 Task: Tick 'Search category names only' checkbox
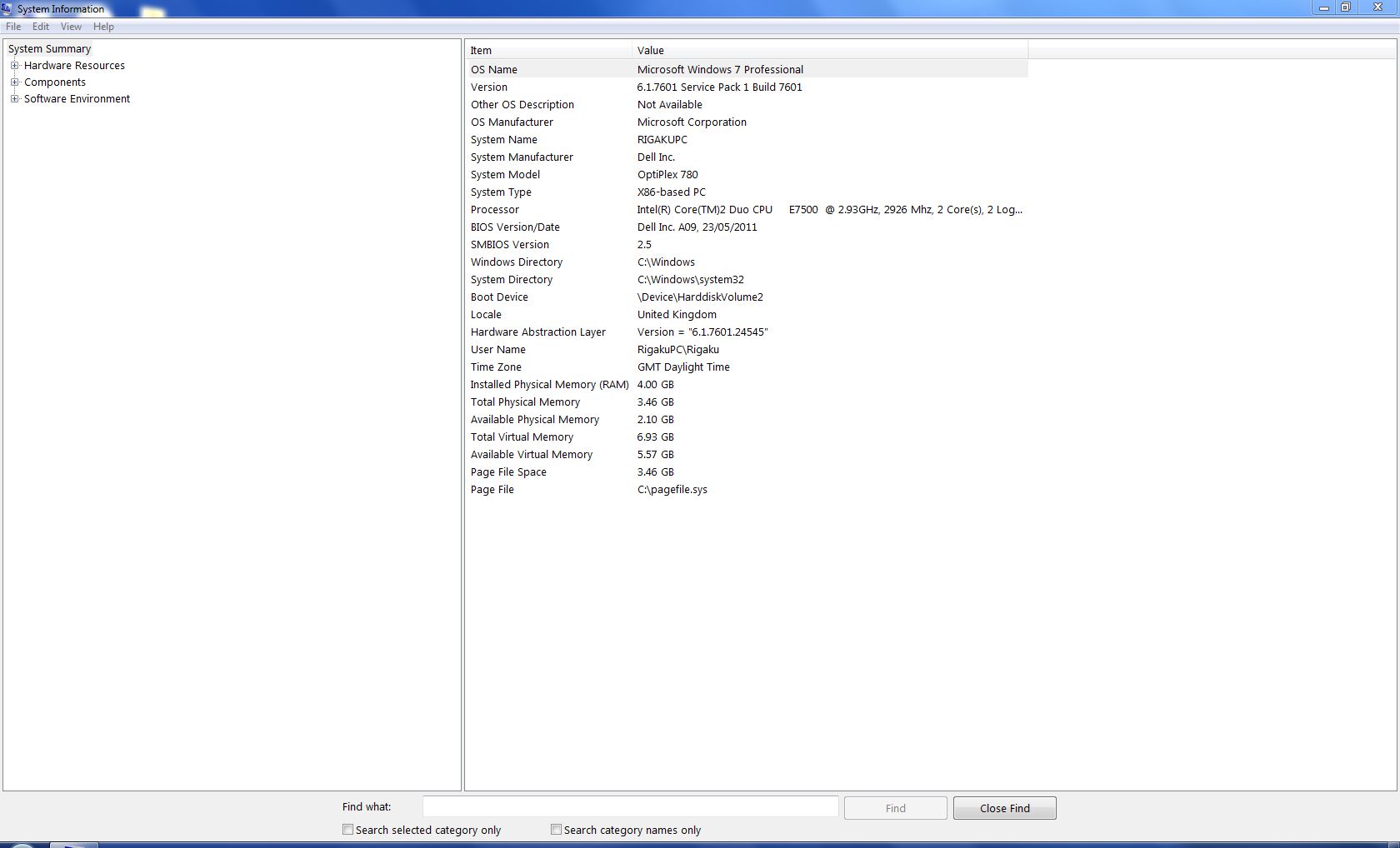click(x=556, y=830)
